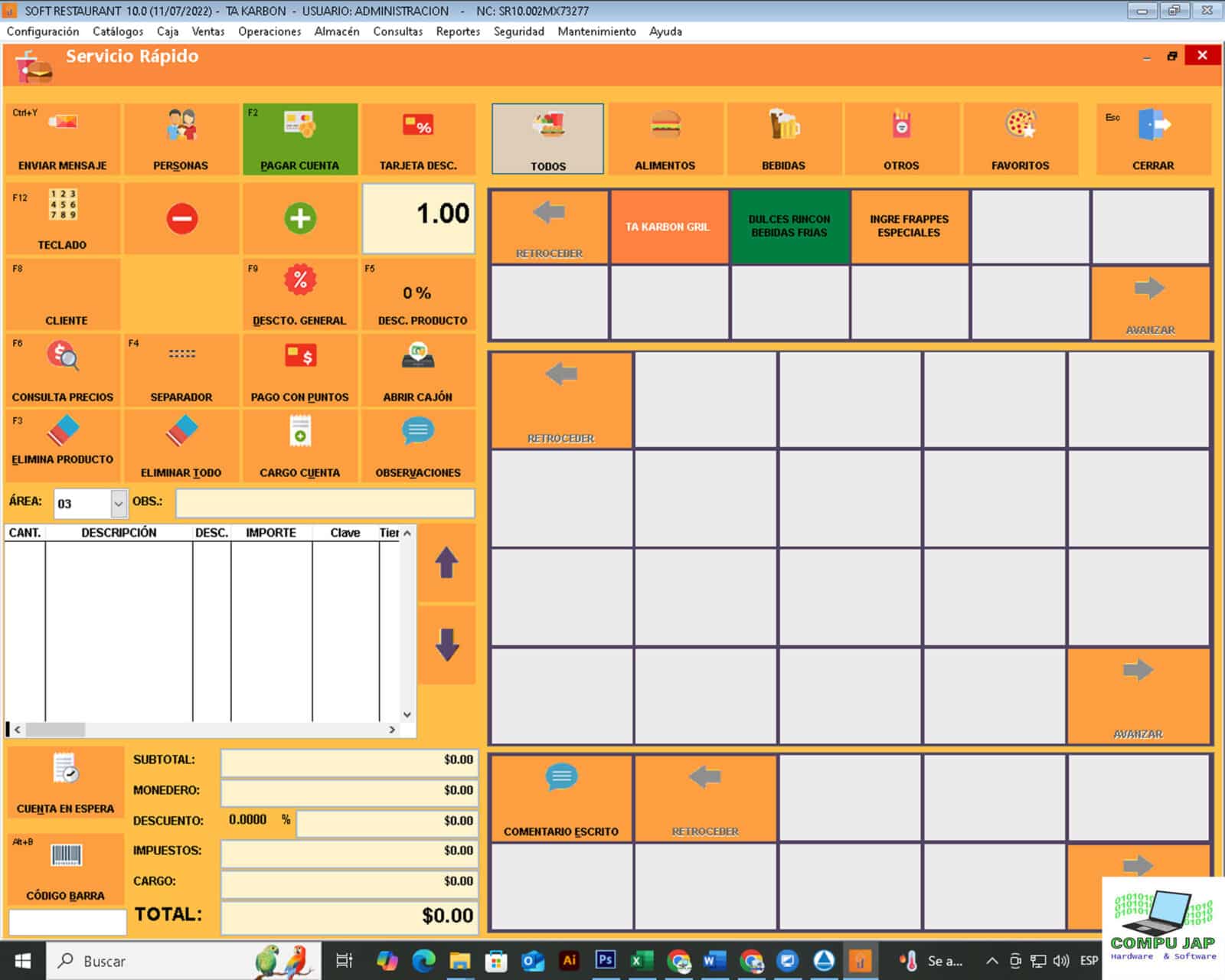This screenshot has height=980, width=1225.
Task: Move order list down with blue arrow
Action: pos(447,645)
